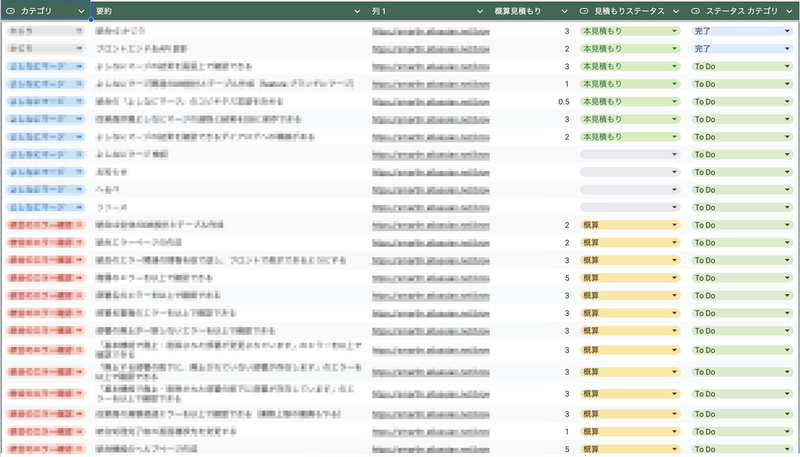This screenshot has height=457, width=800.
Task: Click the dropdown-type icon in 見積もりステータス header
Action: (584, 11)
